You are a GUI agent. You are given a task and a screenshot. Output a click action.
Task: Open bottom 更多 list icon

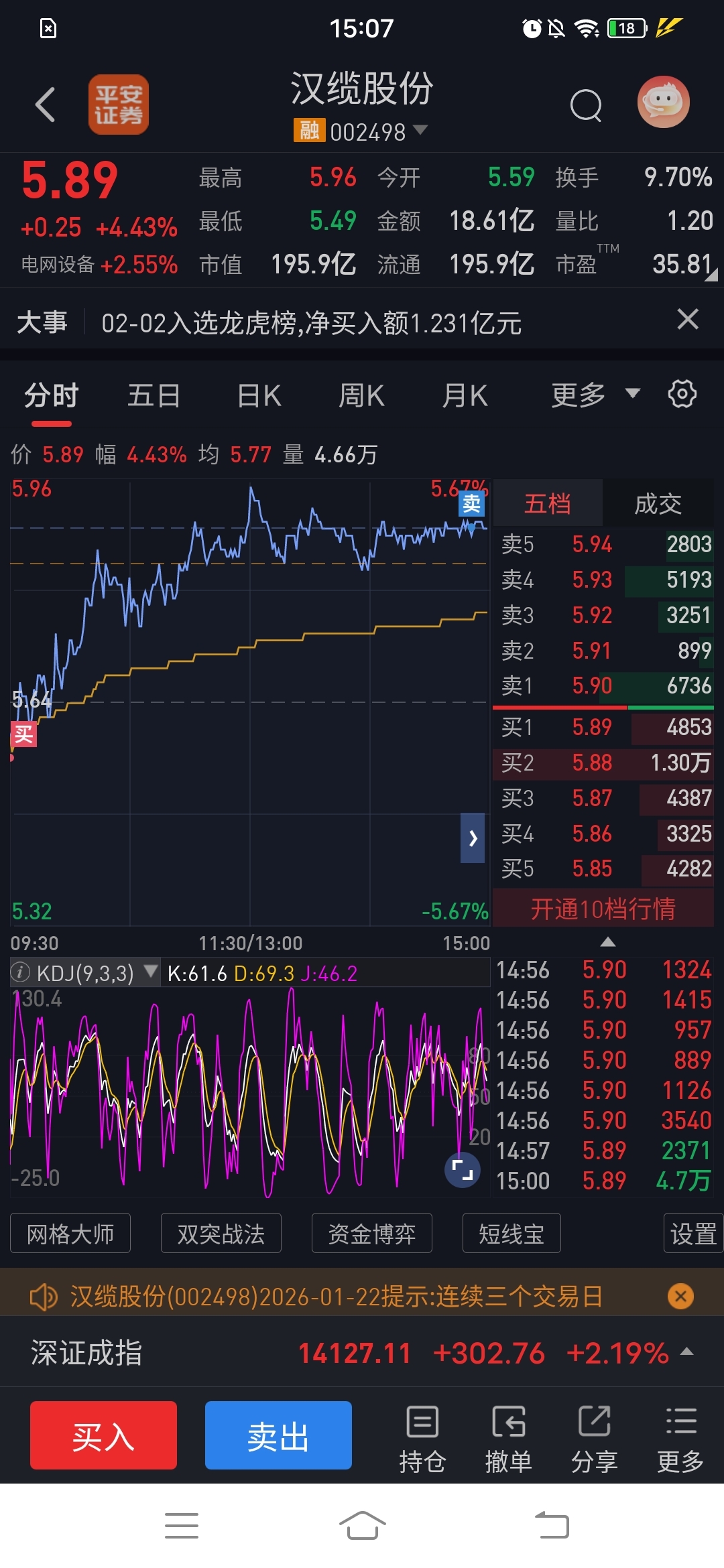tap(680, 1439)
